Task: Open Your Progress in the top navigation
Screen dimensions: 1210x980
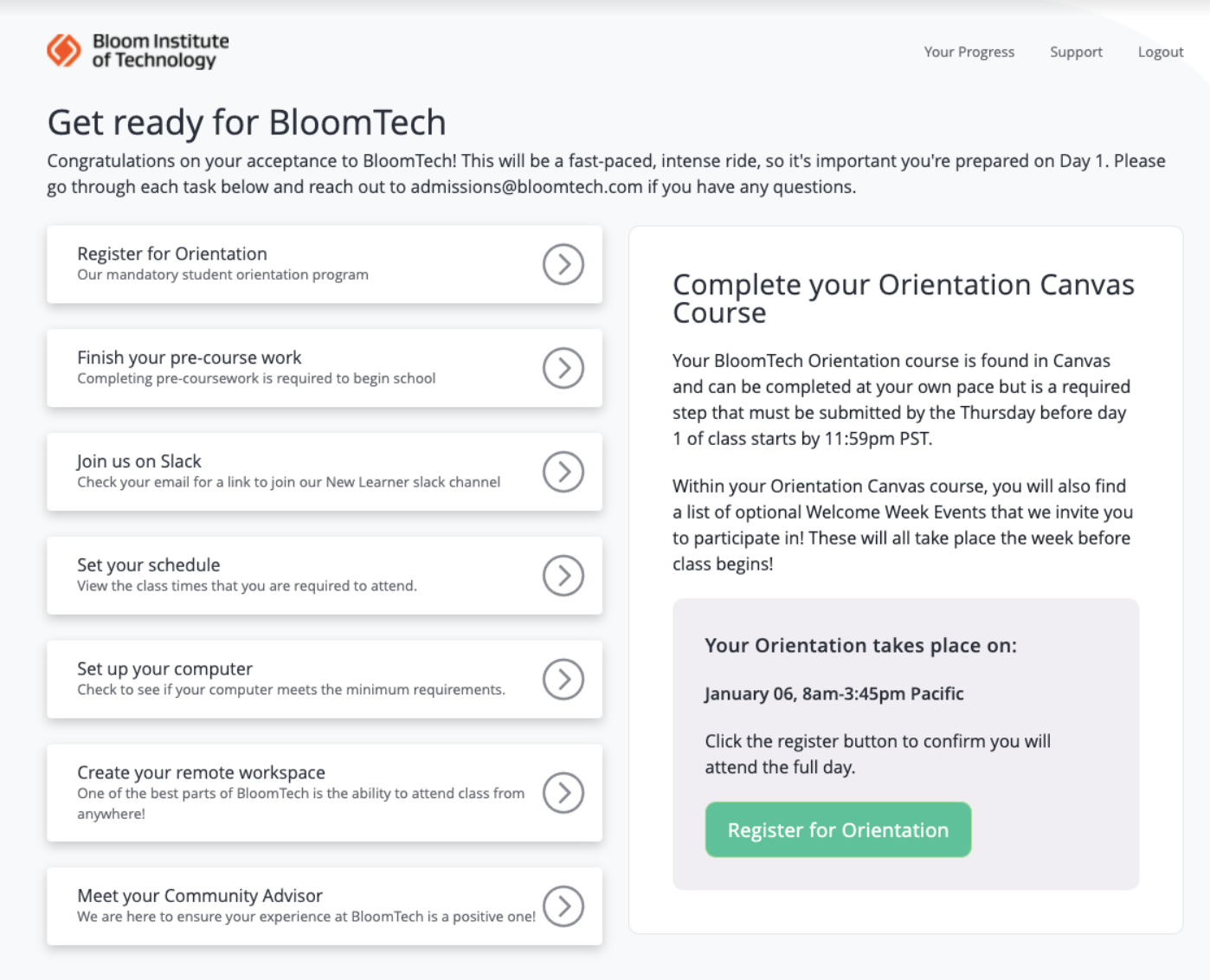Action: pyautogui.click(x=969, y=52)
